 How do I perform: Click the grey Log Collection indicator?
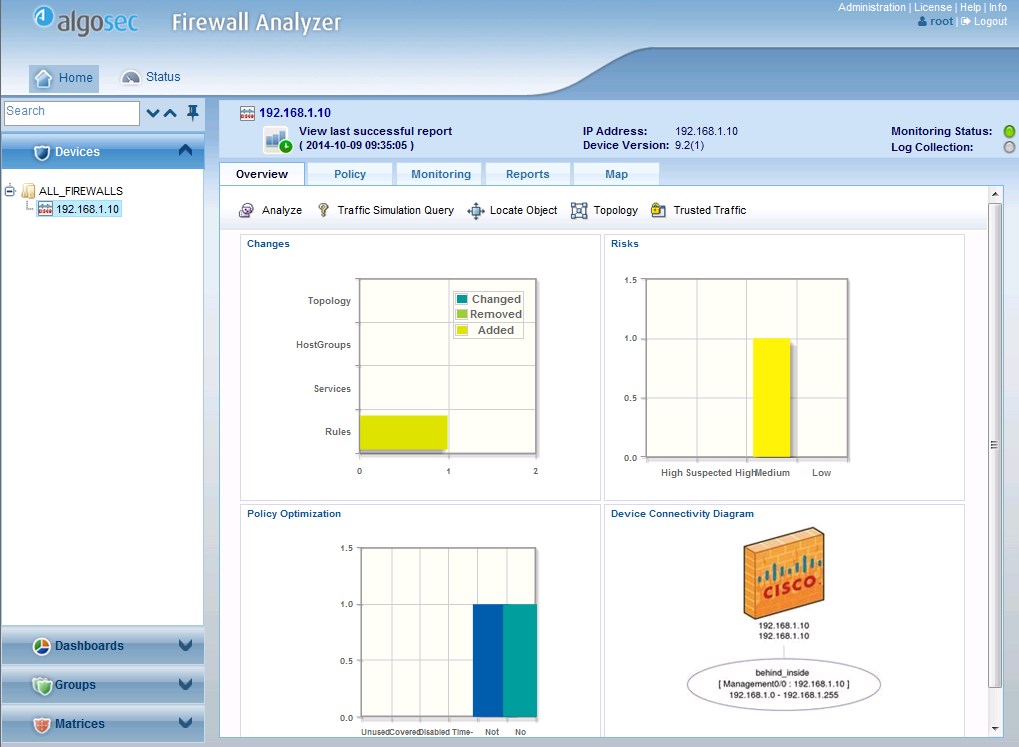tap(1009, 147)
